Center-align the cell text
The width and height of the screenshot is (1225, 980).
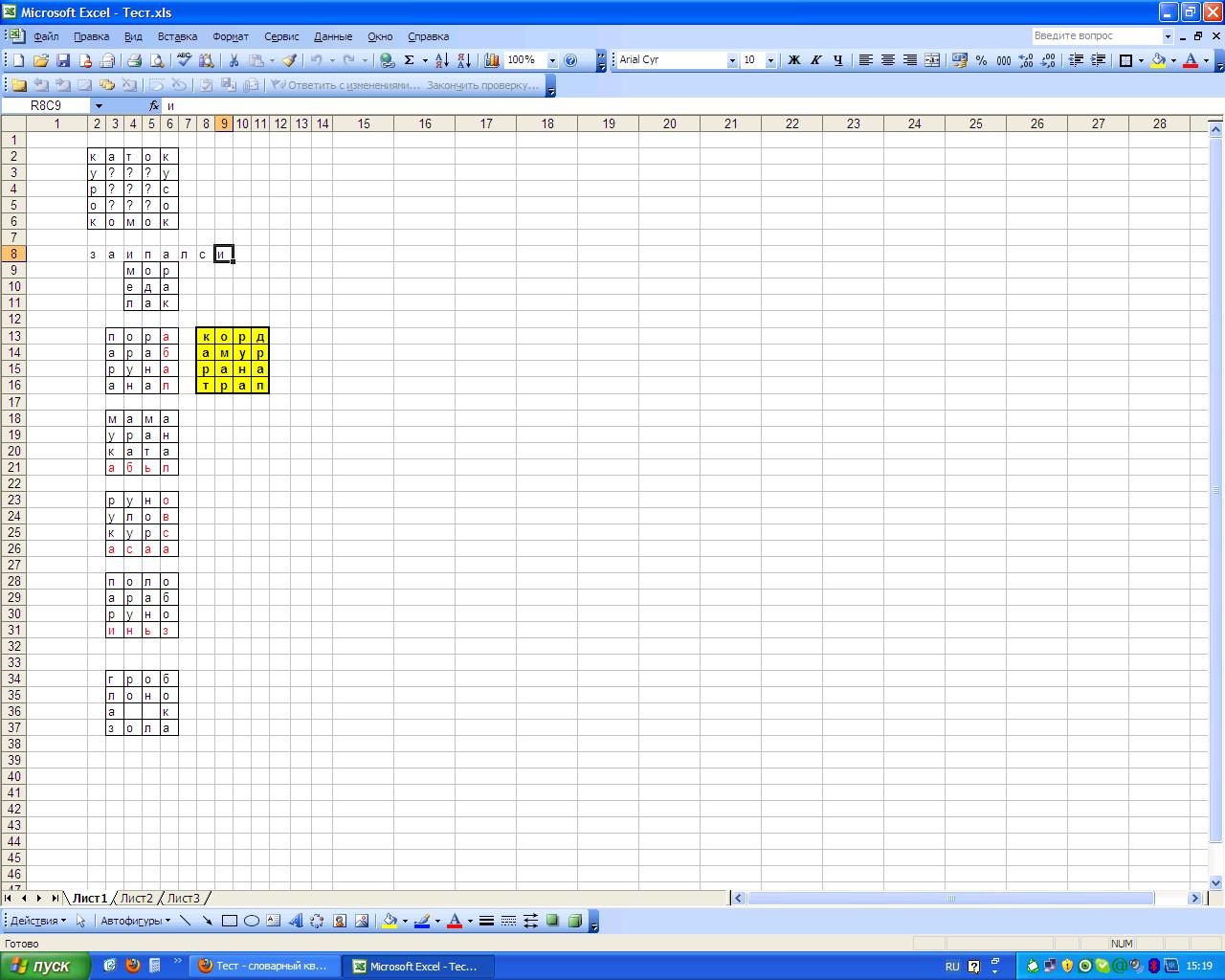[887, 60]
